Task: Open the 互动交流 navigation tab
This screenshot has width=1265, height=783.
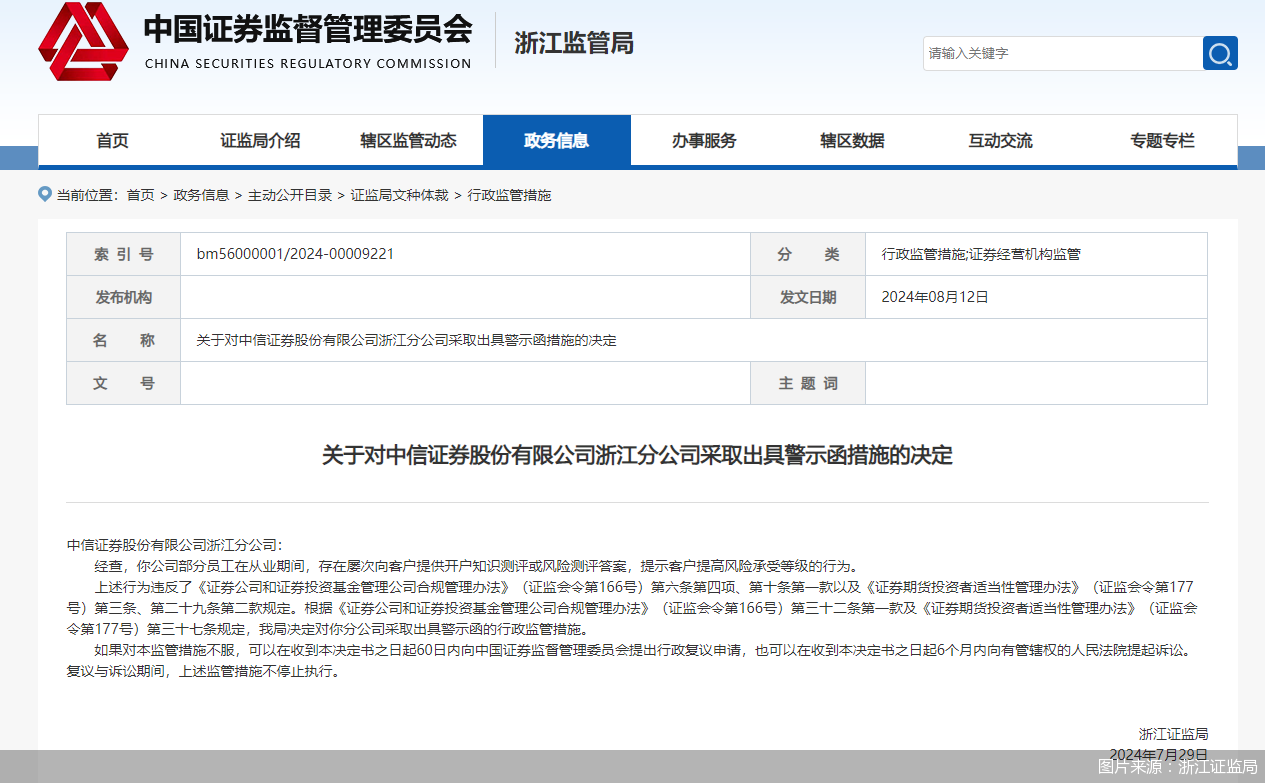Action: coord(1000,141)
